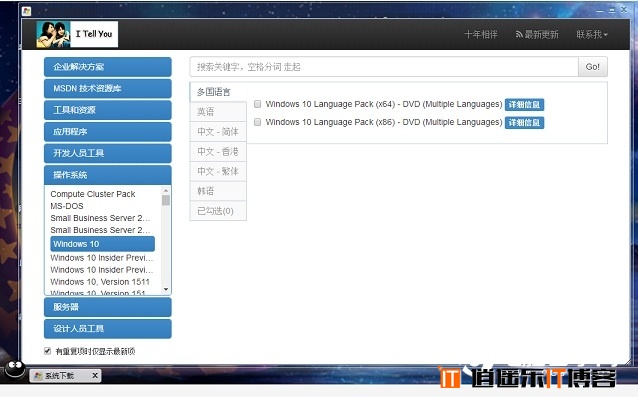Collapse the 操作系统 category panel

(108, 175)
